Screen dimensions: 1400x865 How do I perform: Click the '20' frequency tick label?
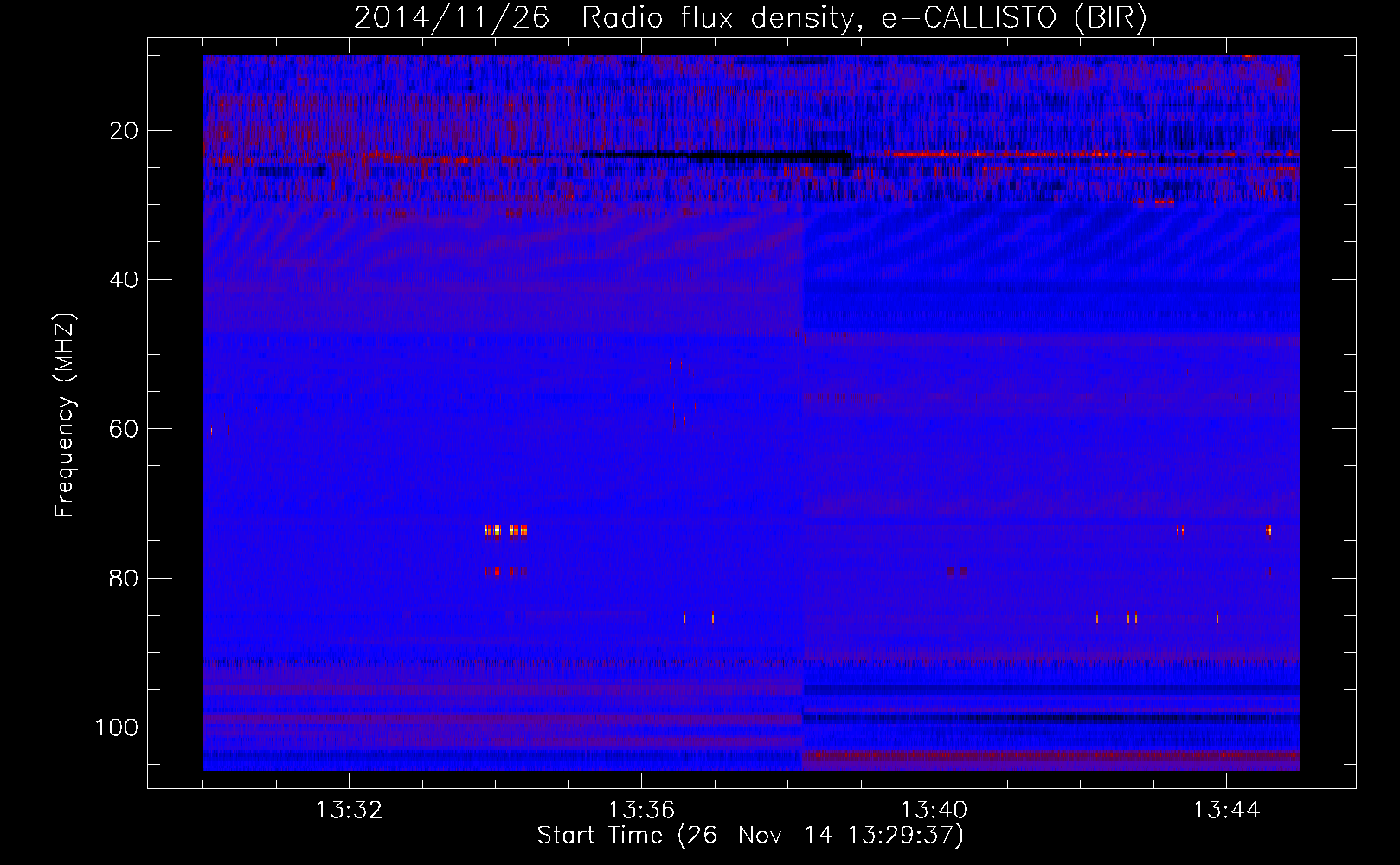click(125, 131)
